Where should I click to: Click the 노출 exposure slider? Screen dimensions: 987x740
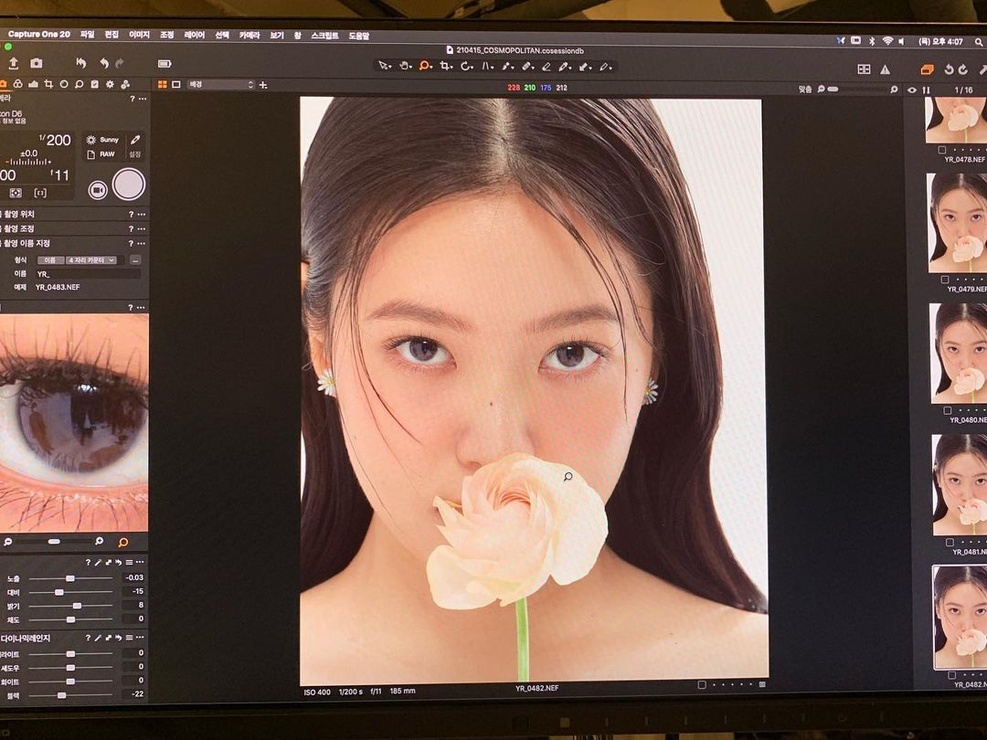point(70,578)
